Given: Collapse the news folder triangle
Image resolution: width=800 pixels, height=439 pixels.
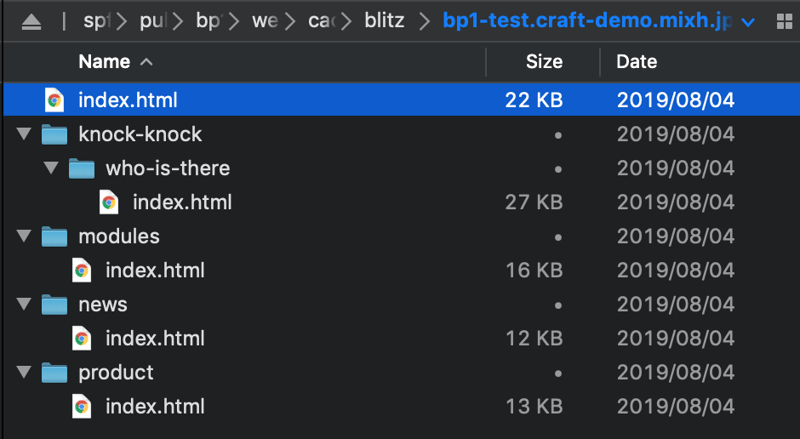Looking at the screenshot, I should pyautogui.click(x=23, y=304).
